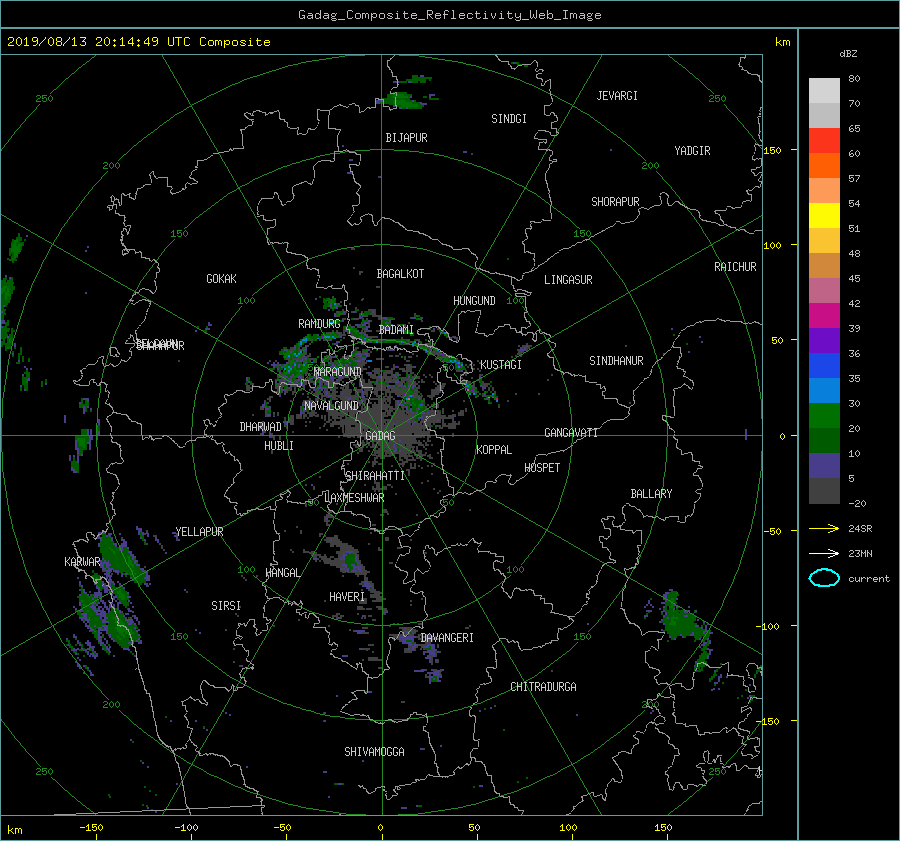This screenshot has height=841, width=900.
Task: Click the NARAGUND city label
Action: tap(338, 371)
